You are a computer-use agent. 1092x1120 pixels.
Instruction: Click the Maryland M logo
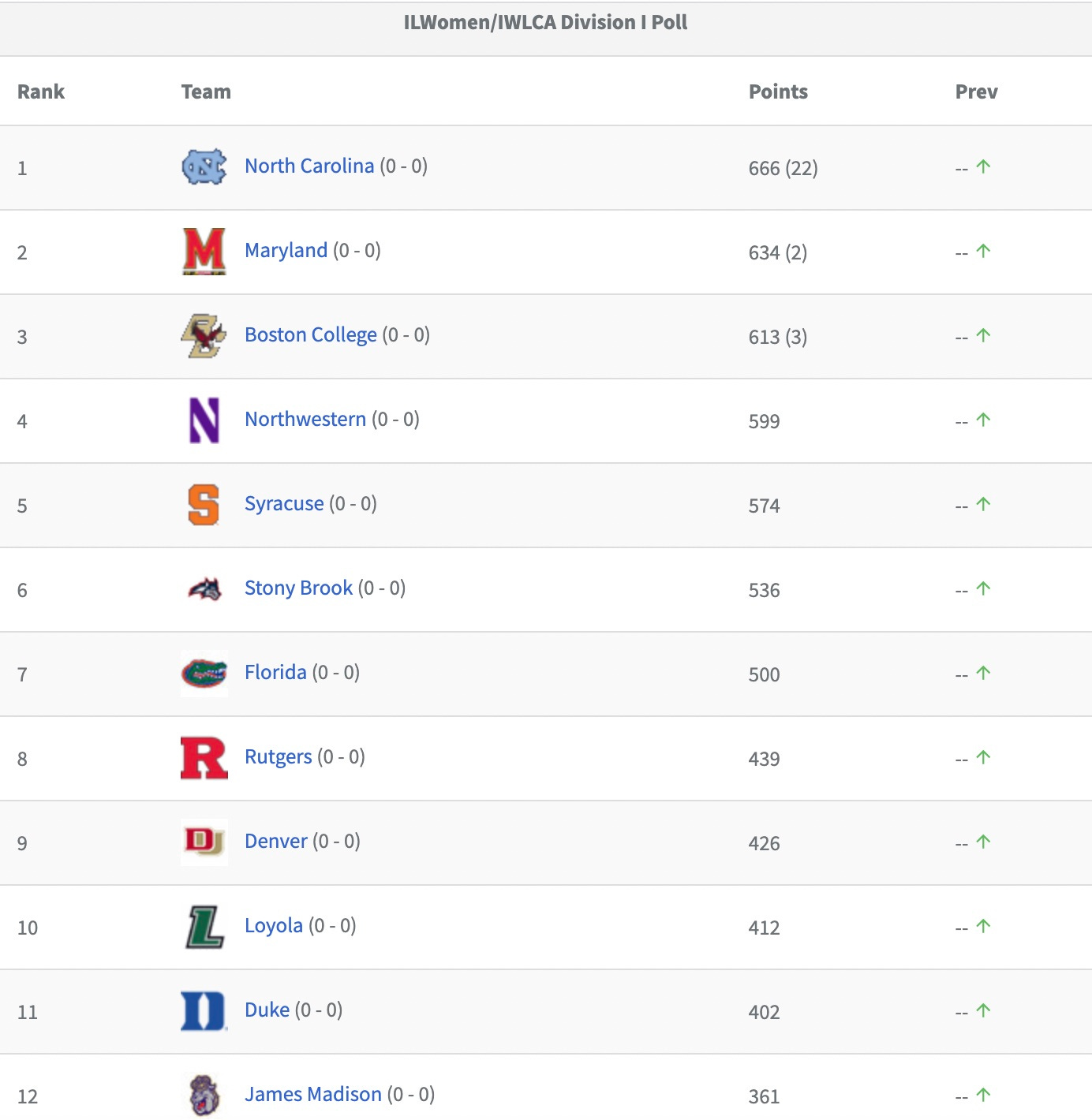point(204,252)
